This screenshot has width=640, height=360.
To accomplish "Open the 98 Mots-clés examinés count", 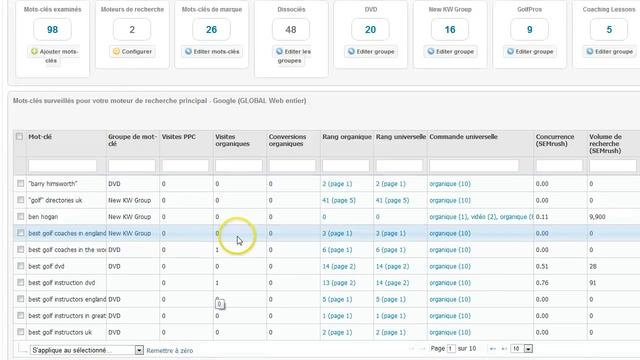I will click(52, 29).
